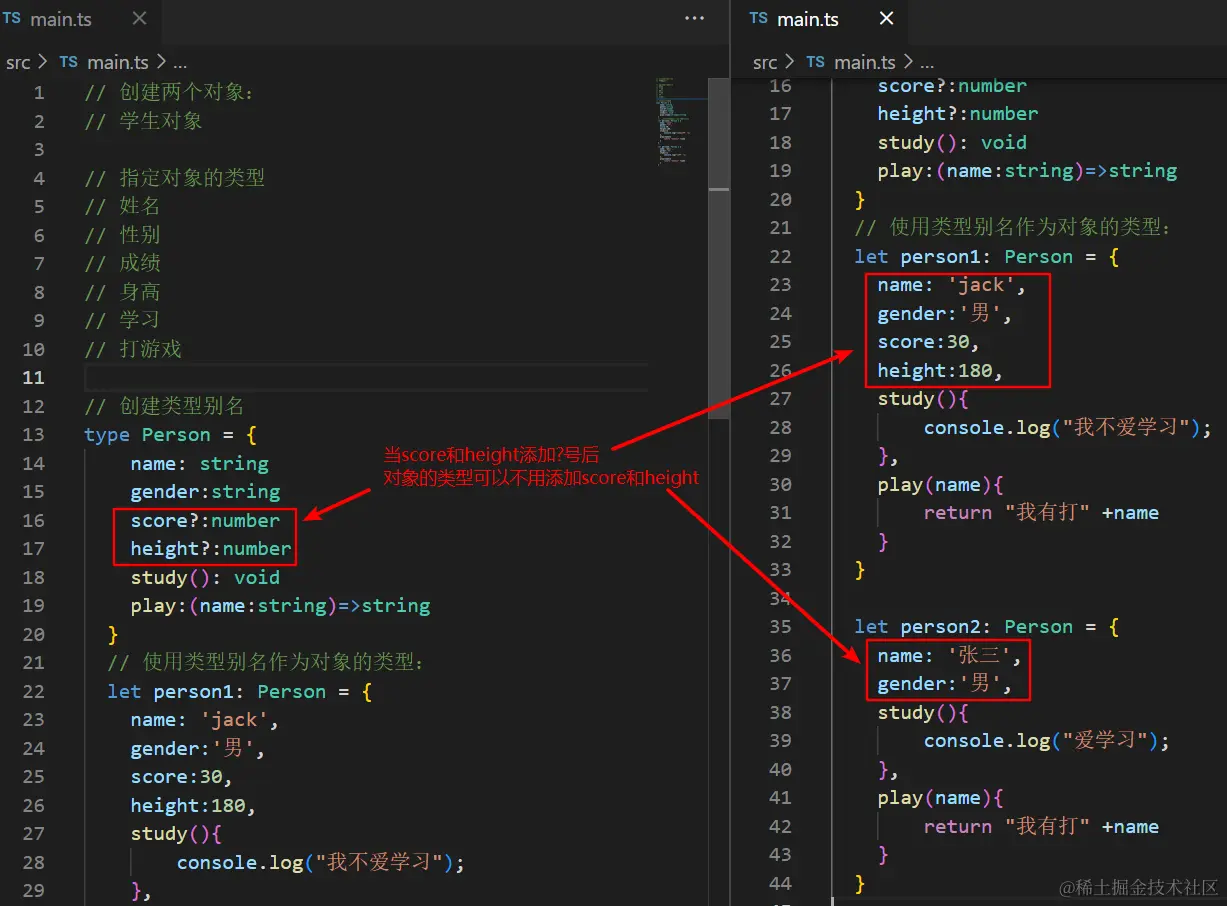1227x906 pixels.
Task: Click 'let person1: Person' in right editor
Action: (964, 257)
